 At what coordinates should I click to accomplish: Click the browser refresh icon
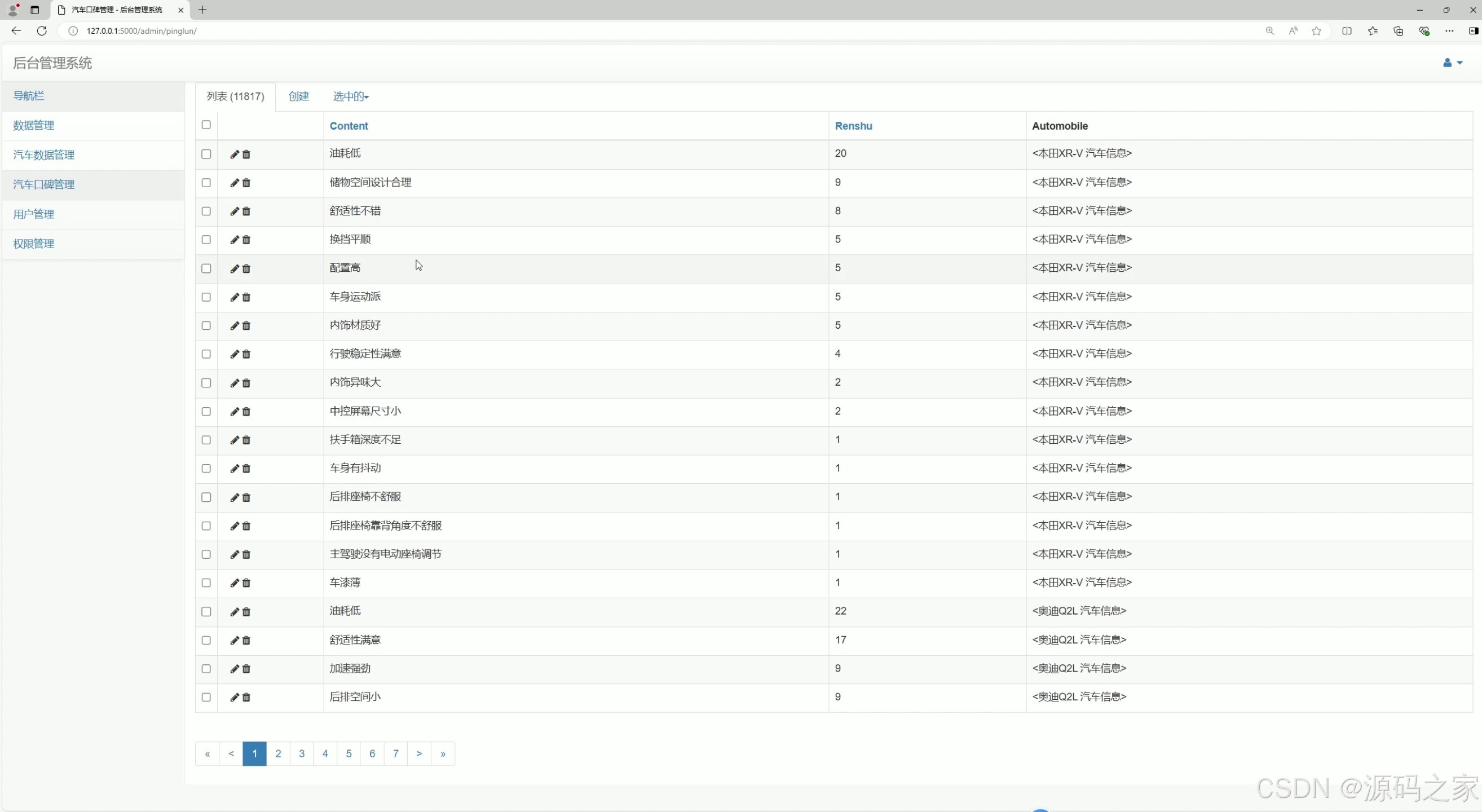[41, 31]
